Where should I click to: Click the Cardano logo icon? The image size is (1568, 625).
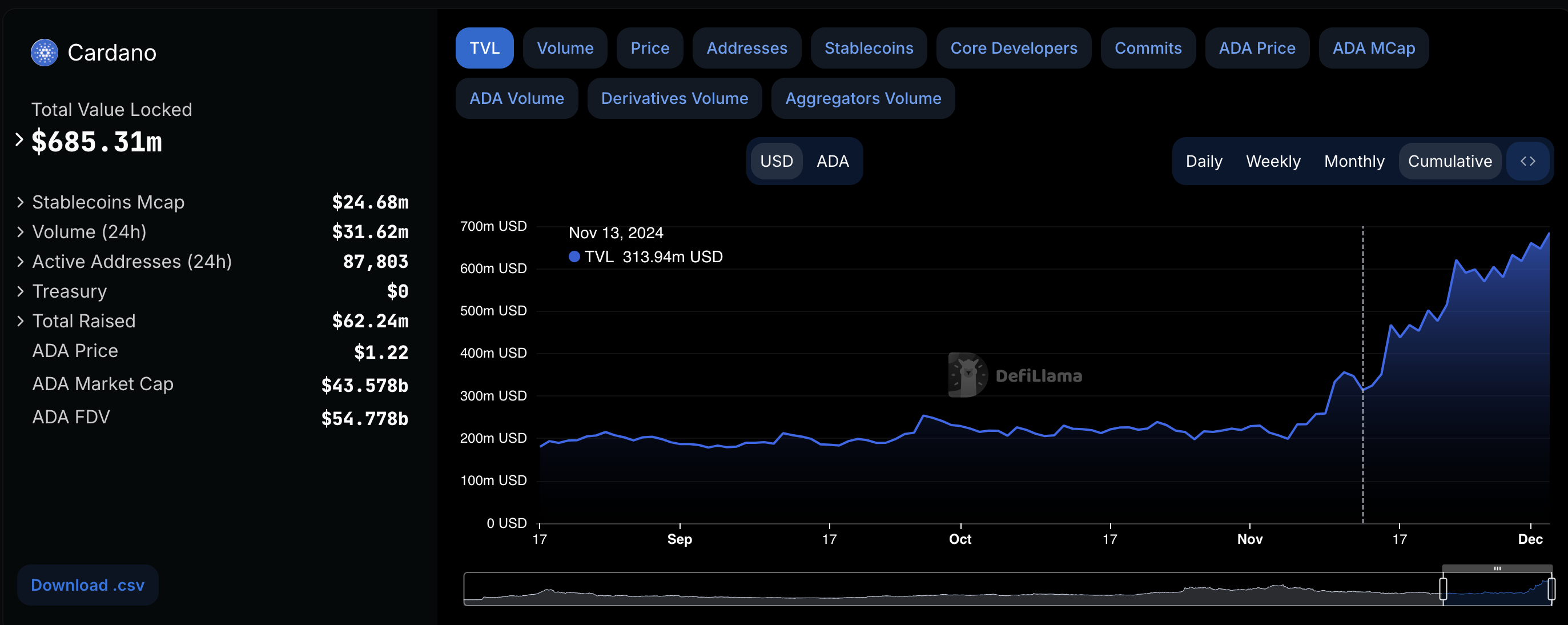(x=45, y=53)
